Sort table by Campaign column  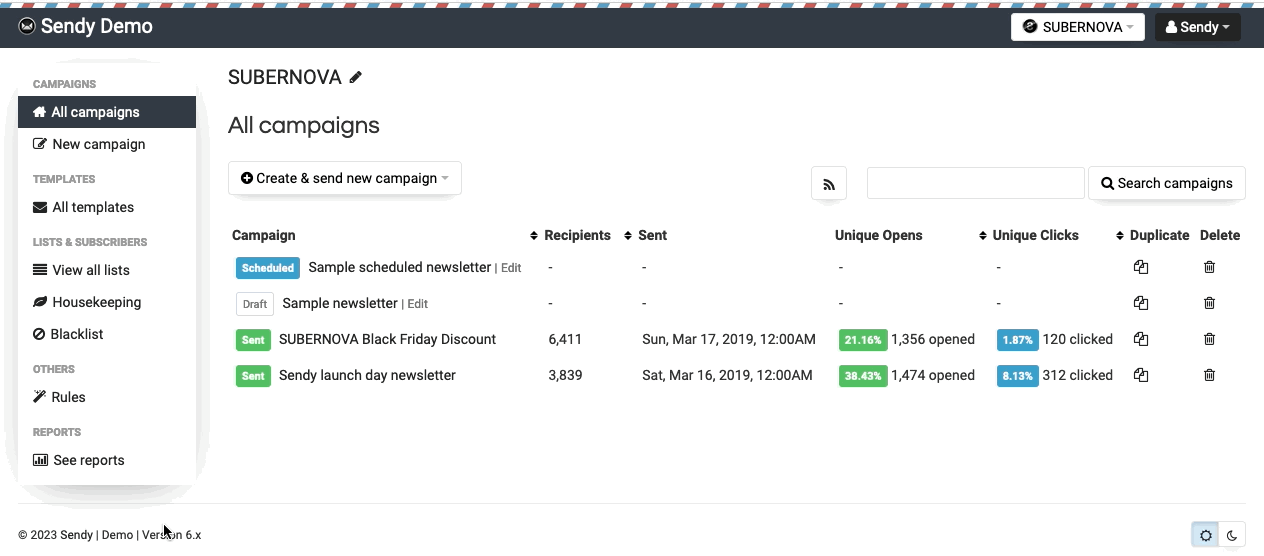tap(533, 236)
